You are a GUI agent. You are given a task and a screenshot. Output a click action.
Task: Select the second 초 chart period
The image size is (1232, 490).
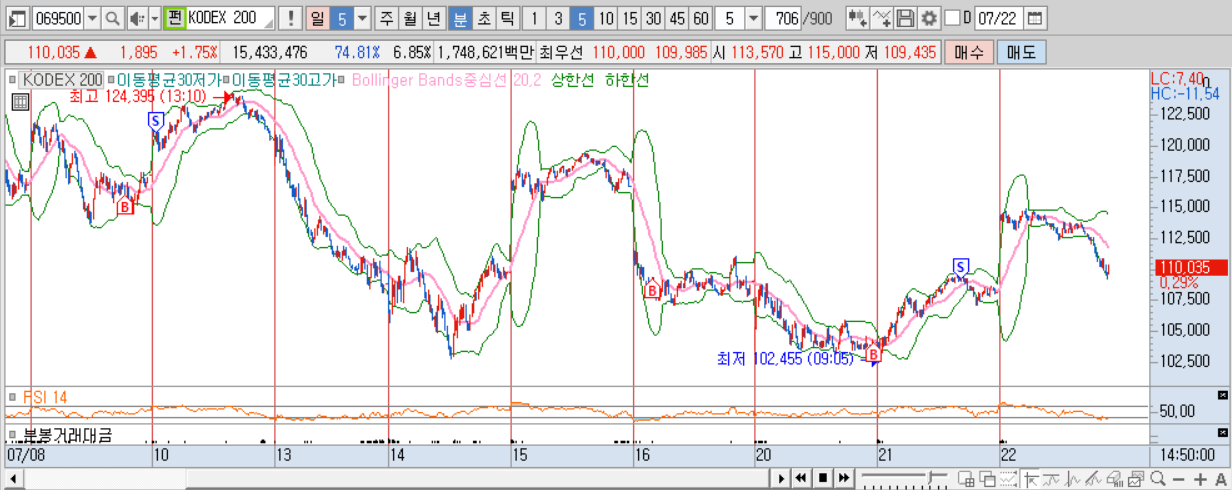click(482, 18)
